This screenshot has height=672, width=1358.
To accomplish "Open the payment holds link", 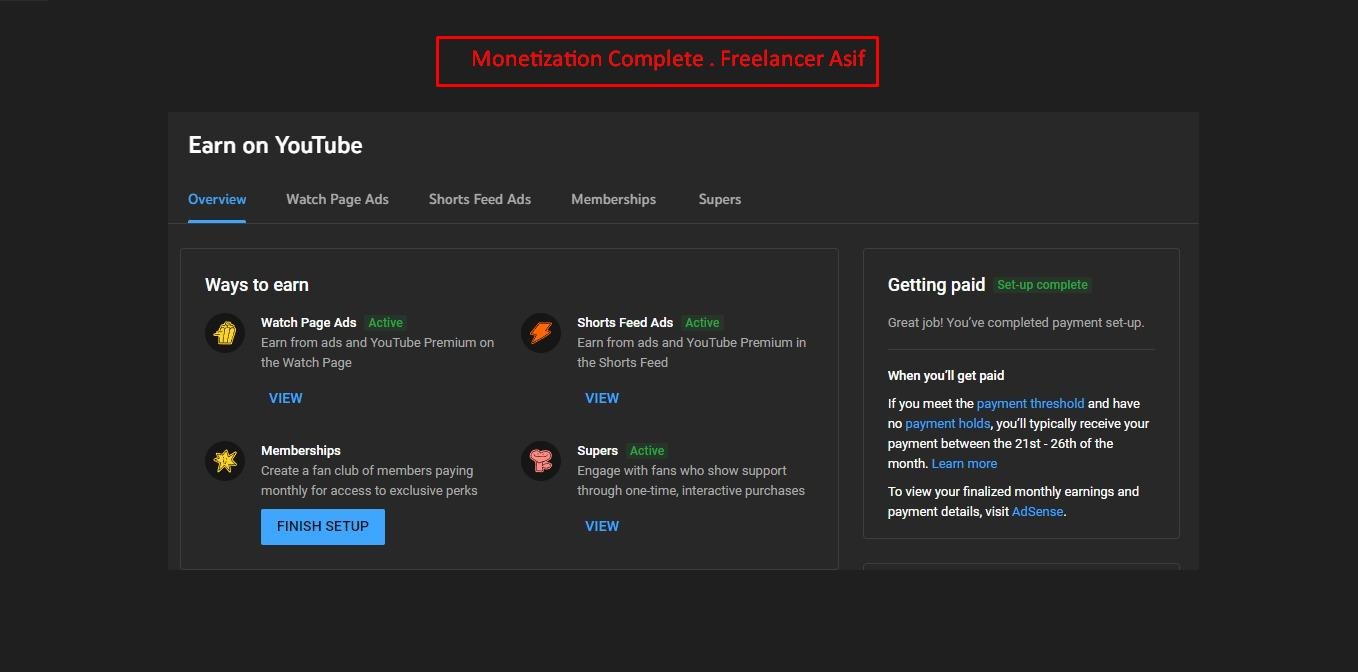I will pyautogui.click(x=947, y=424).
